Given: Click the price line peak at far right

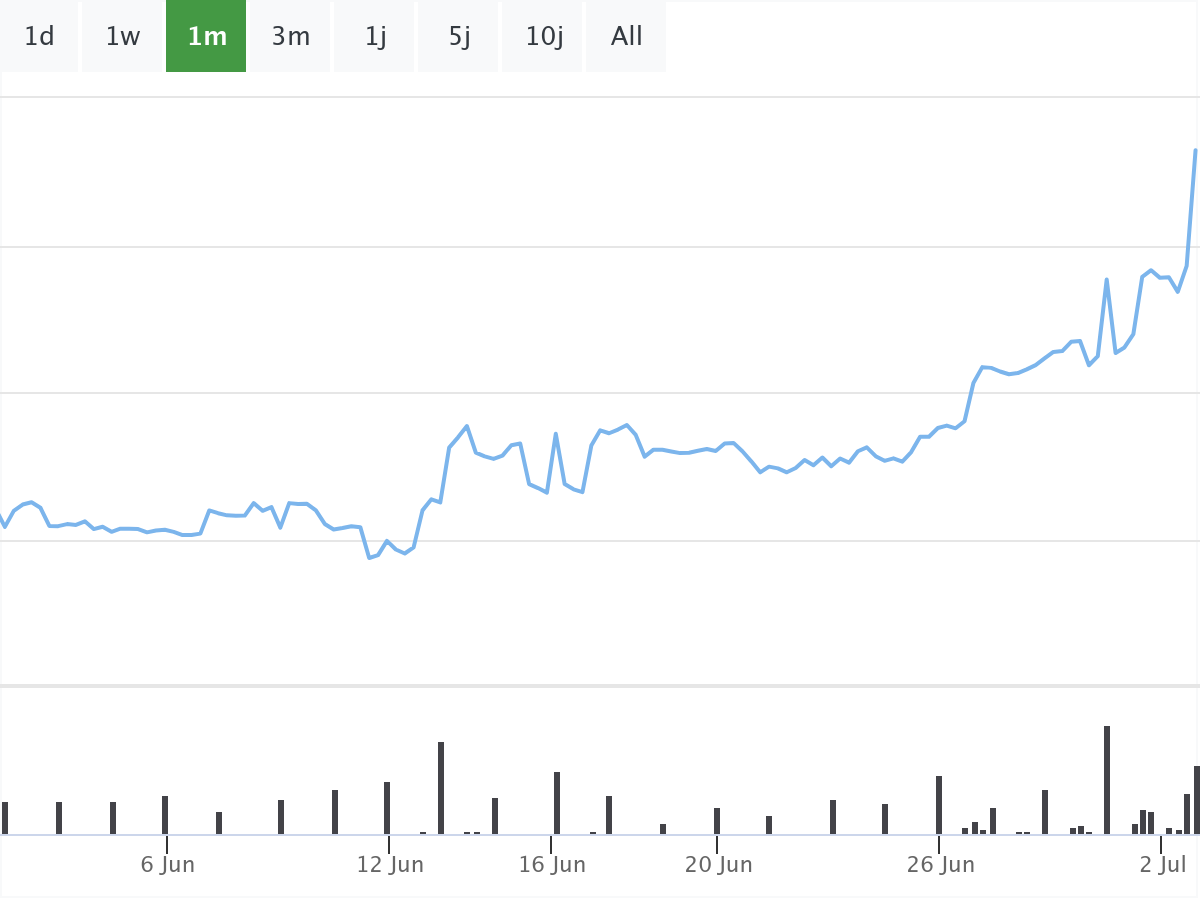Looking at the screenshot, I should point(1195,151).
